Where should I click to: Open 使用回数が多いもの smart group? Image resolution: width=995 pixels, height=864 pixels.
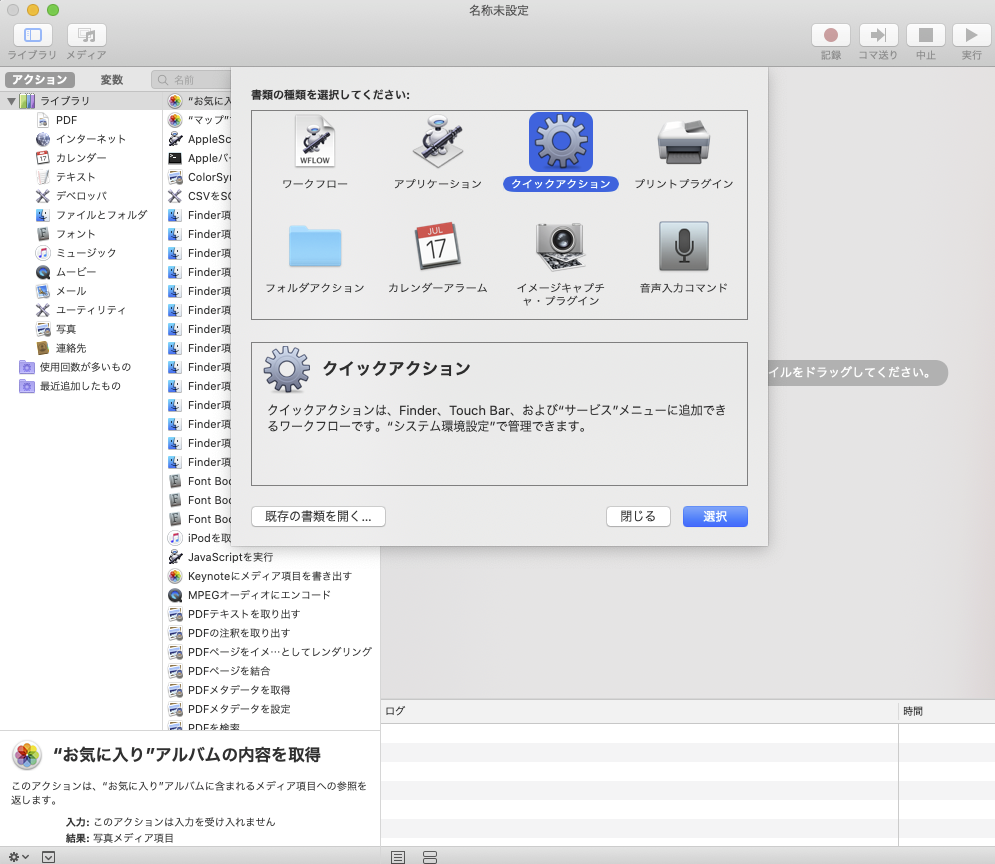[x=85, y=367]
